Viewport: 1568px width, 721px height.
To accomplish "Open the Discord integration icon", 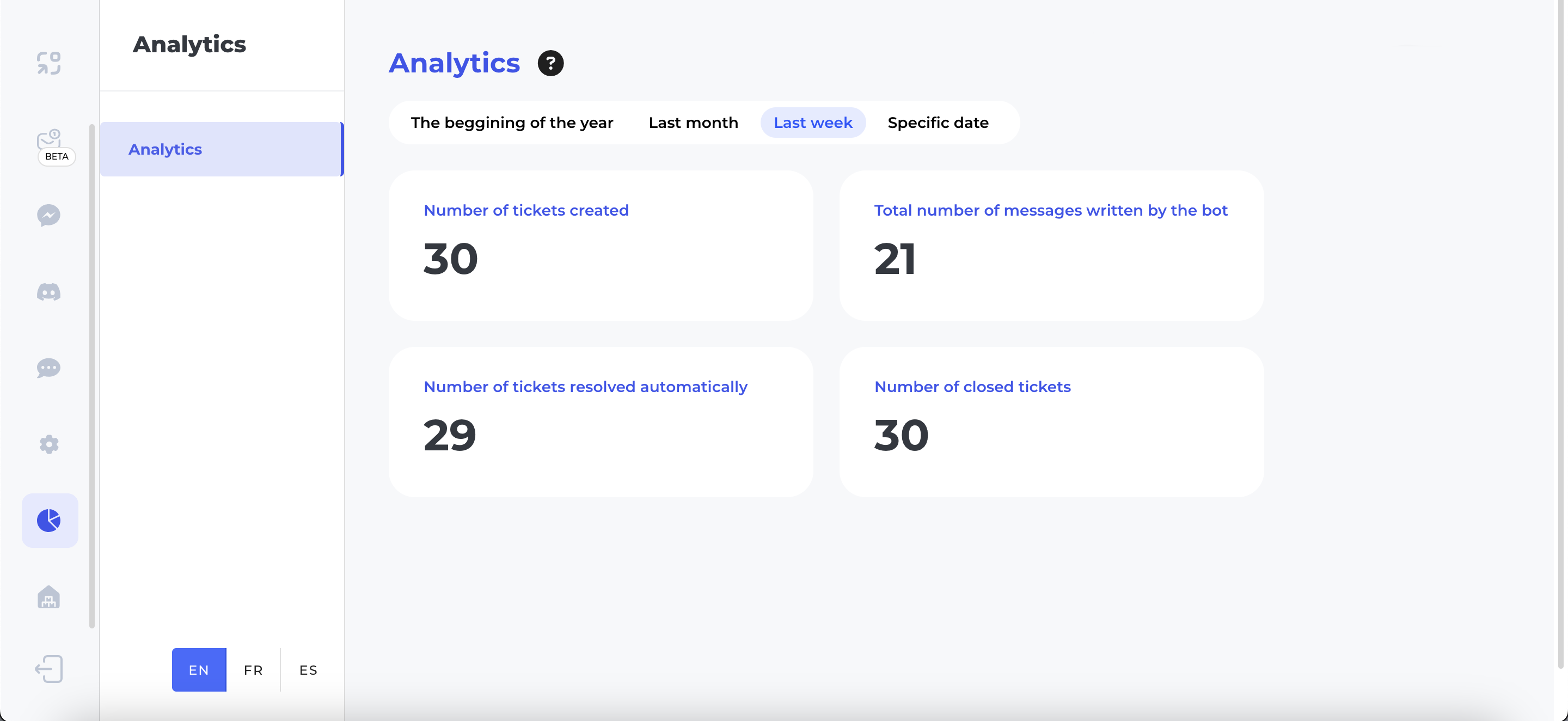I will pos(48,292).
